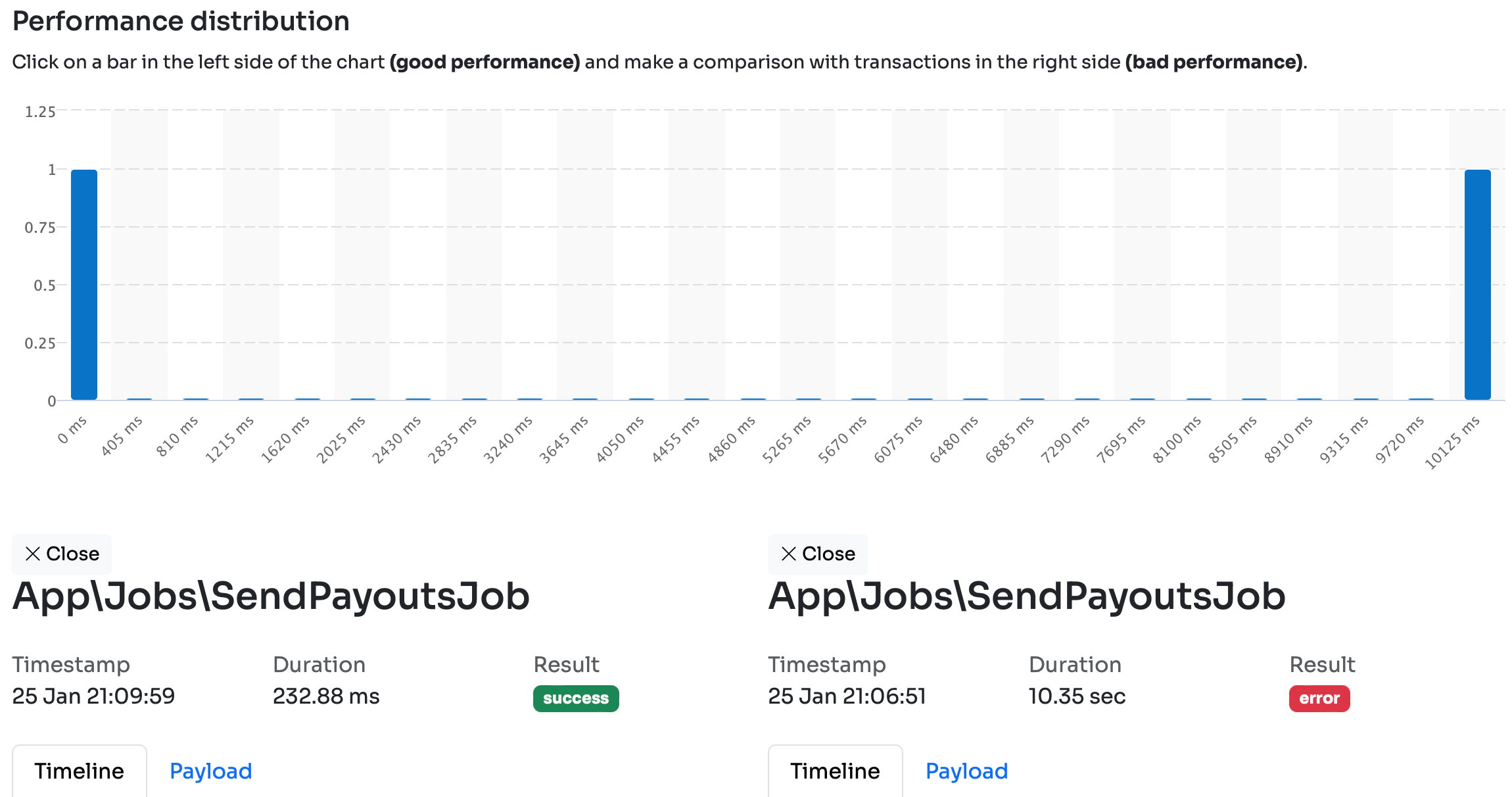The height and width of the screenshot is (797, 1512).
Task: Click the Performance distribution heading
Action: (x=181, y=21)
